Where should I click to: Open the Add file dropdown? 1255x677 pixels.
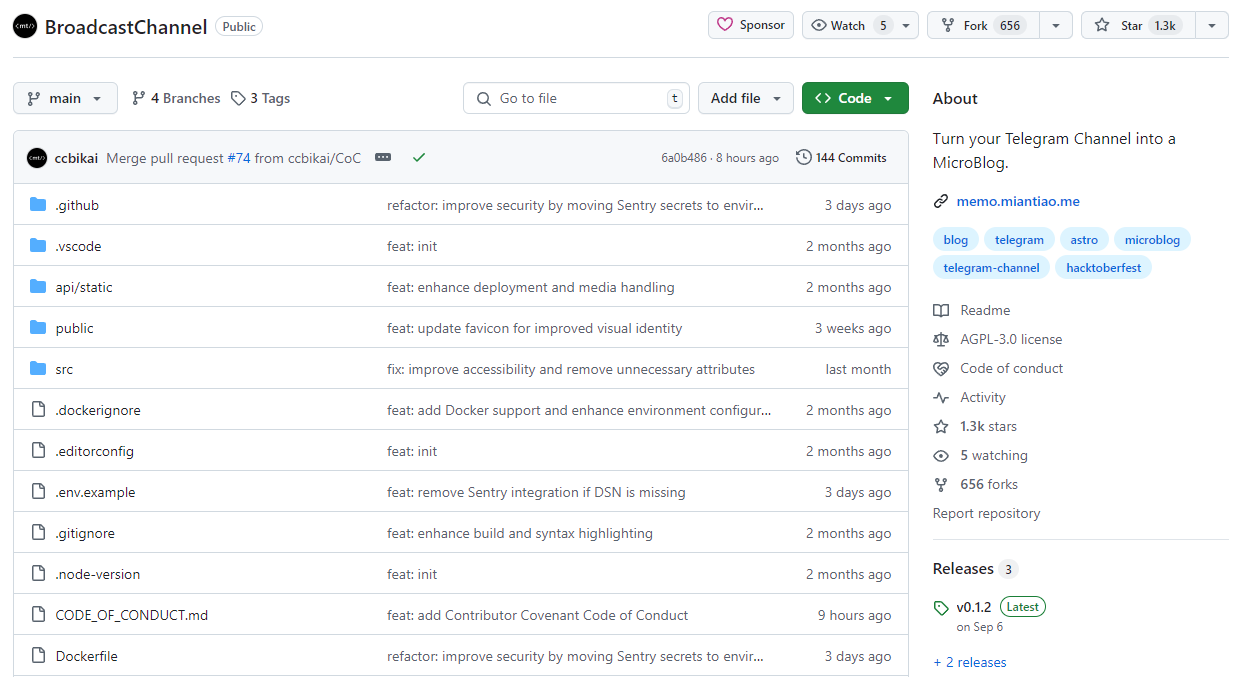pos(745,98)
